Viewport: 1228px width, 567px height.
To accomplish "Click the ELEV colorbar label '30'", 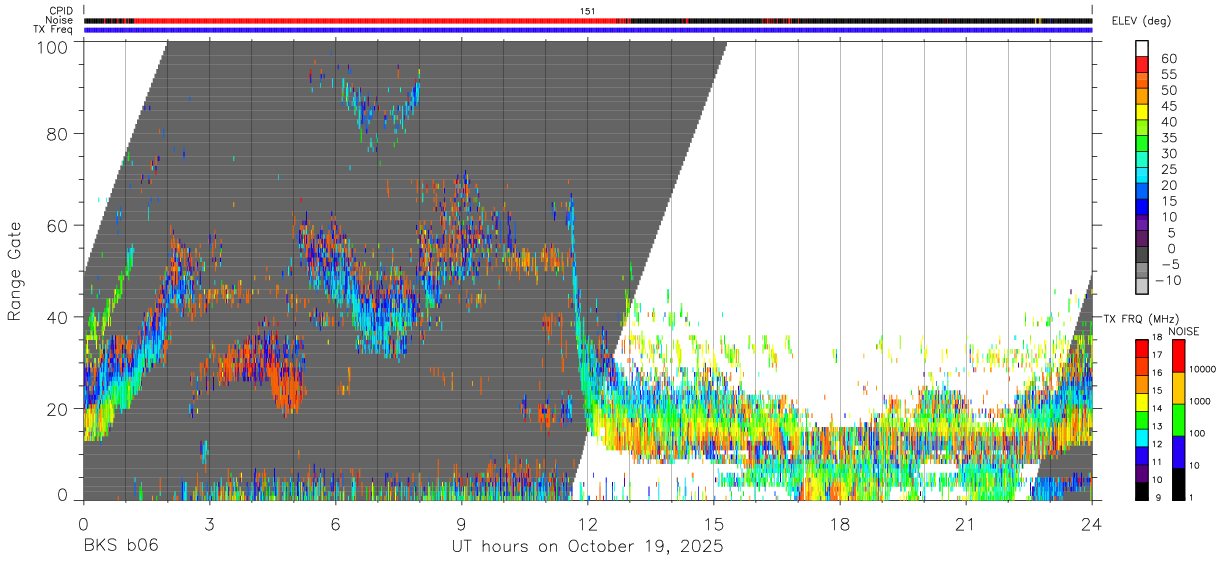I will 1167,154.
